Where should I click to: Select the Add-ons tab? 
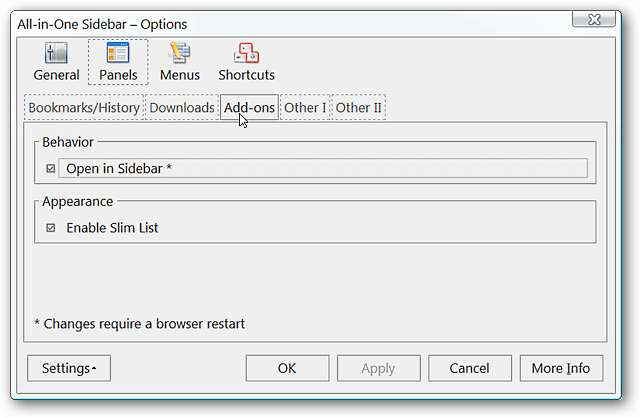249,107
